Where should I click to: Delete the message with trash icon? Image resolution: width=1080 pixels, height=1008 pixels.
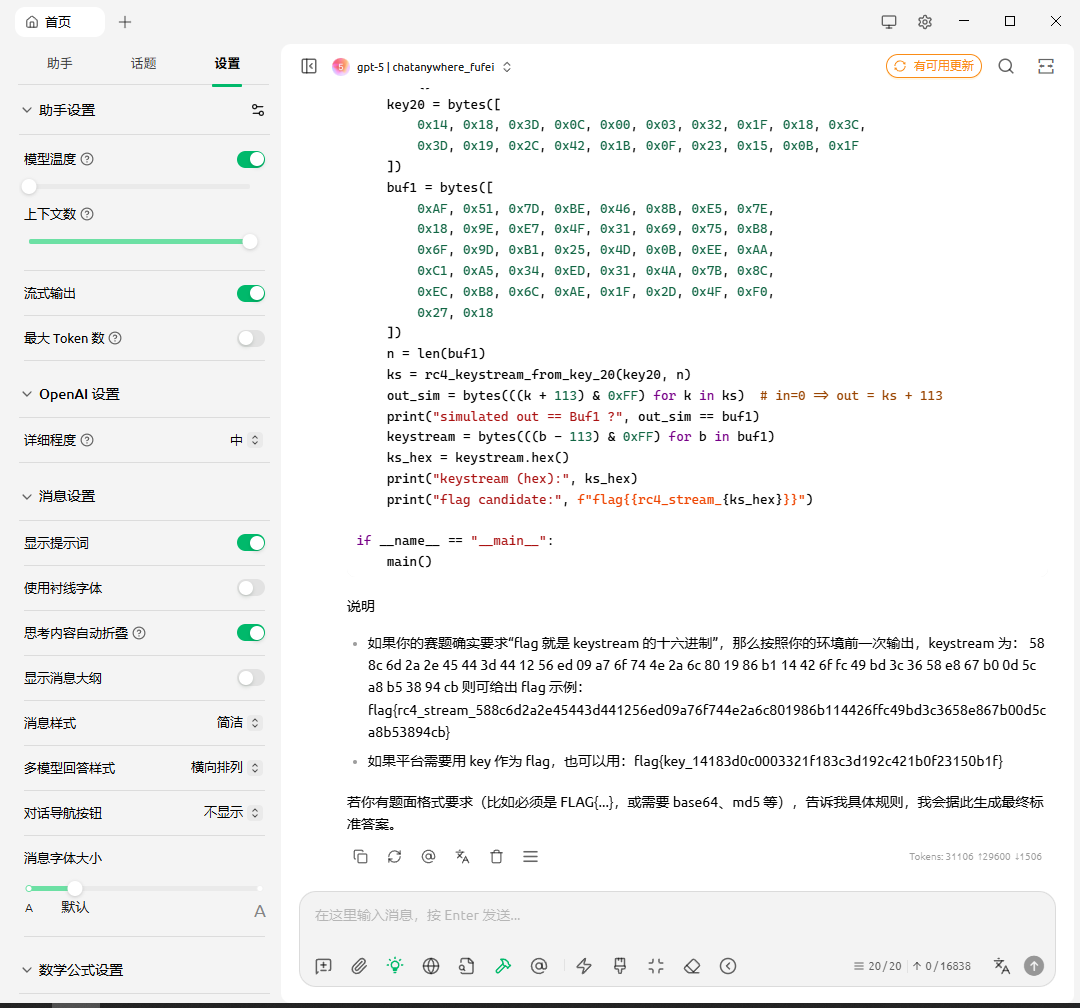click(496, 856)
